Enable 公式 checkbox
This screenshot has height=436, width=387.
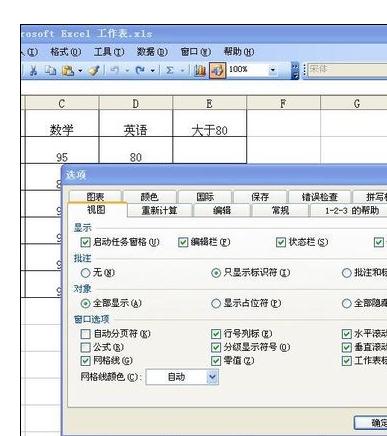point(86,347)
